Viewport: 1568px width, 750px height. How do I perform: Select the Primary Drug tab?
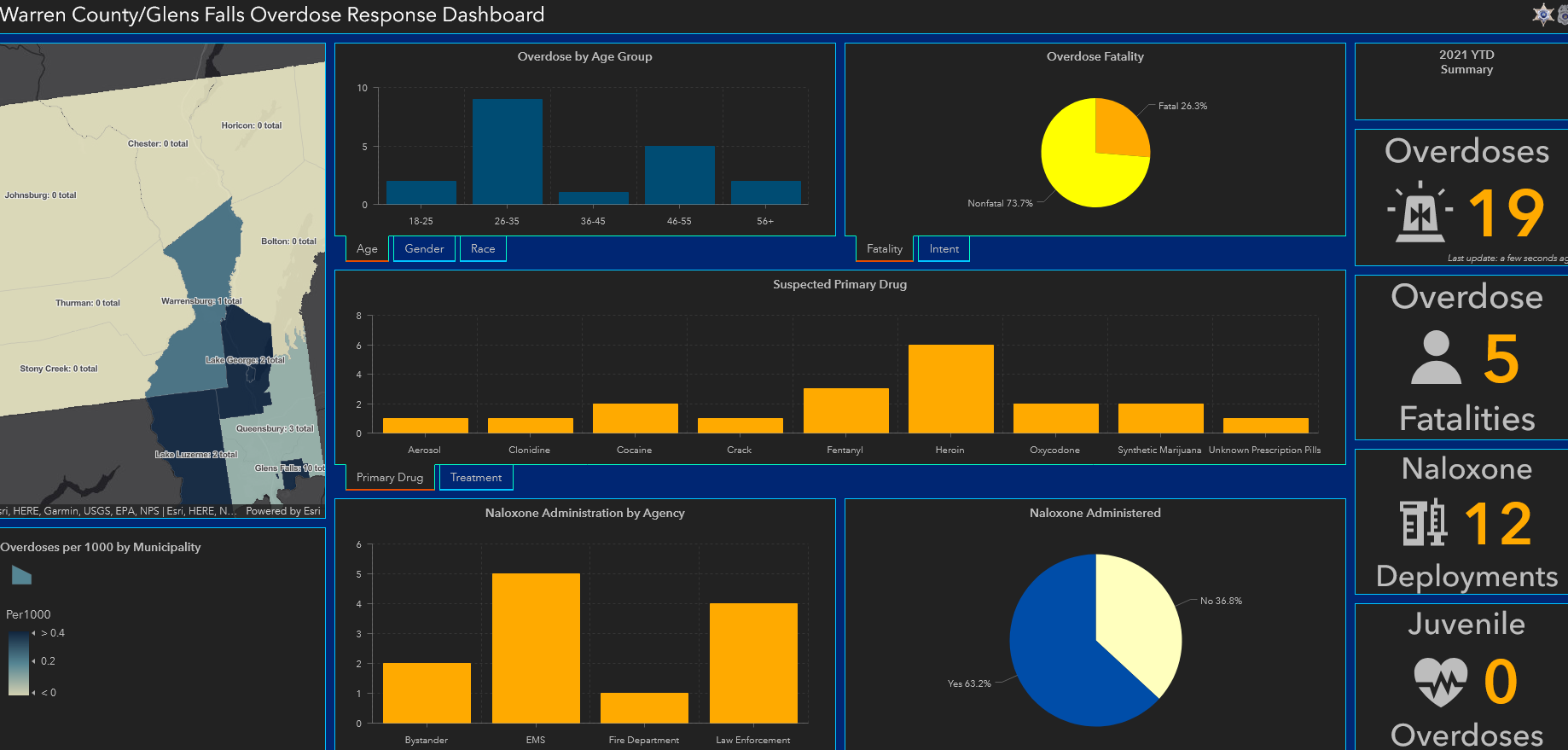[x=390, y=478]
